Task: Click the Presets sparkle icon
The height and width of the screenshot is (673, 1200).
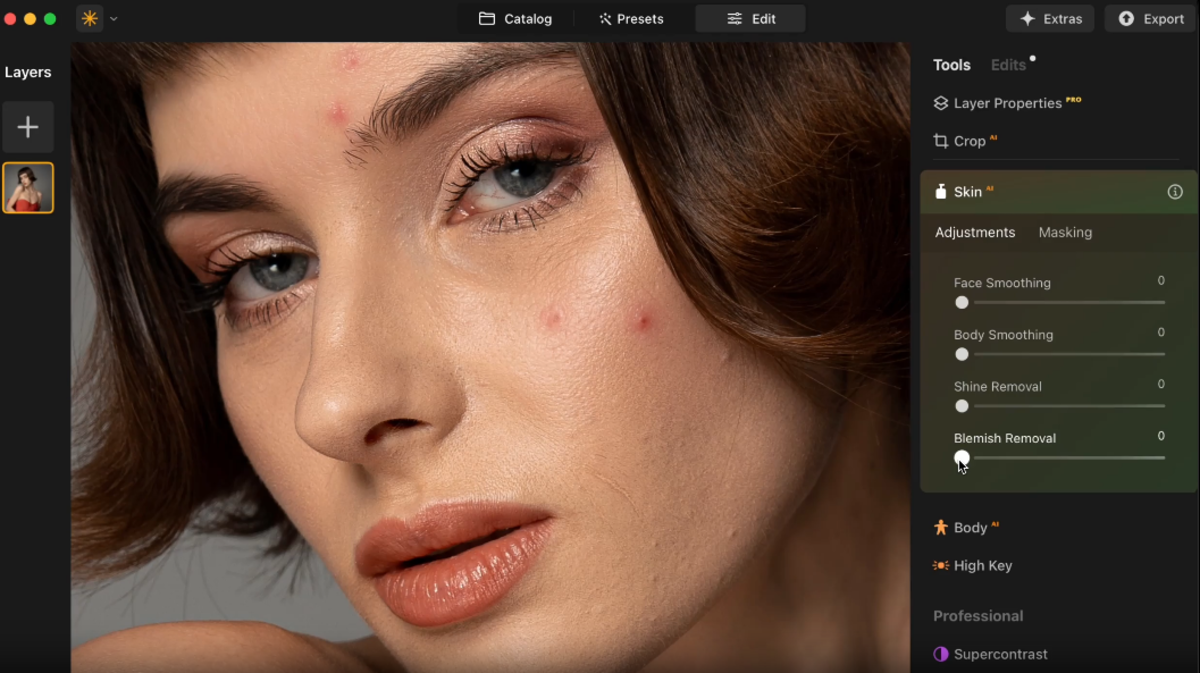Action: (605, 19)
